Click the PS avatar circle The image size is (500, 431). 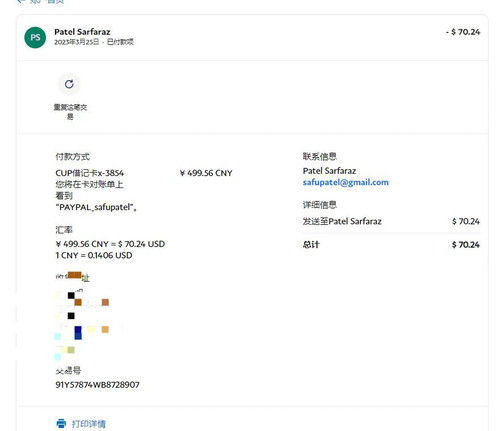(x=35, y=37)
